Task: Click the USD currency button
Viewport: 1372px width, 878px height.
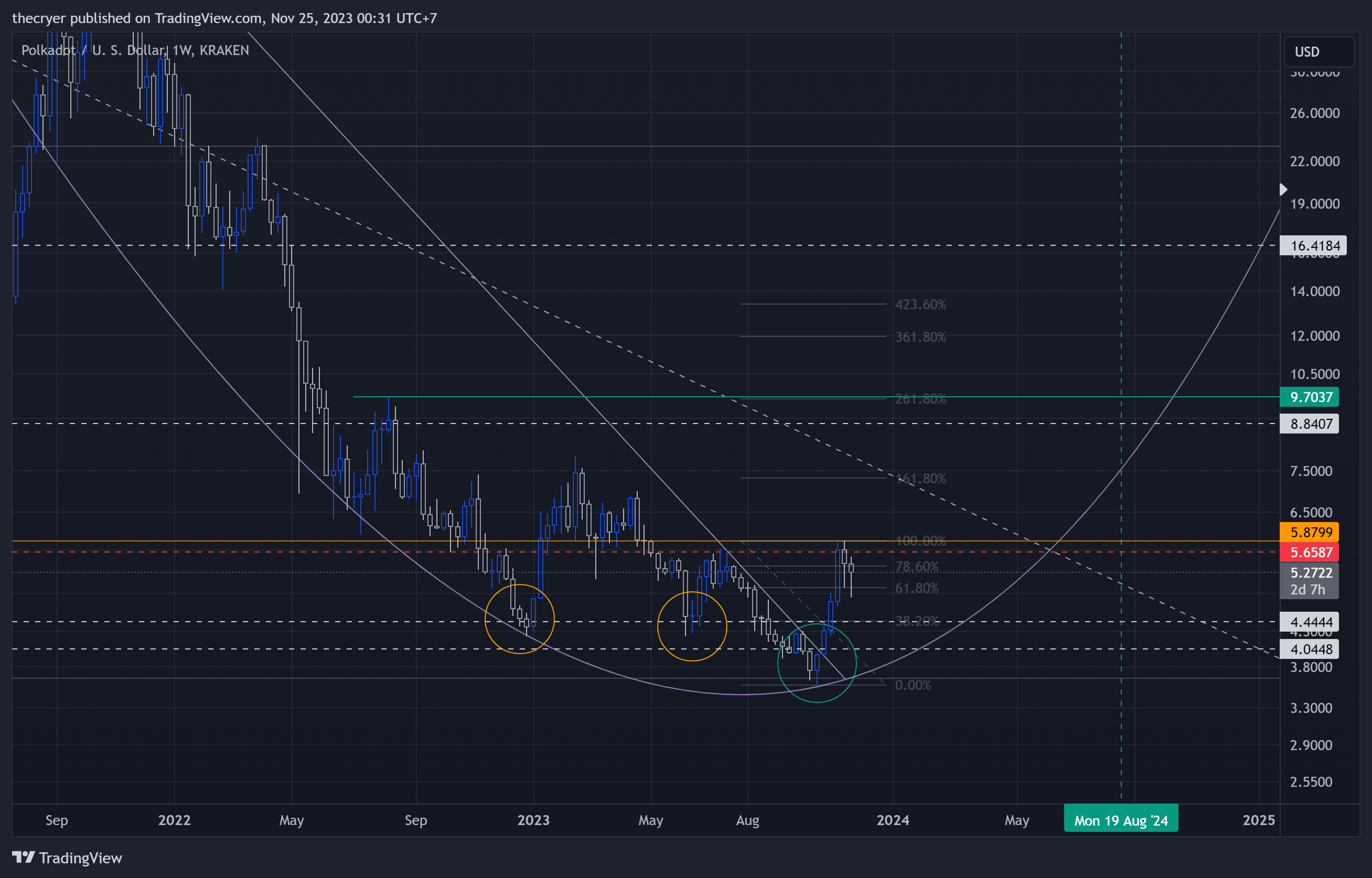Action: point(1319,52)
